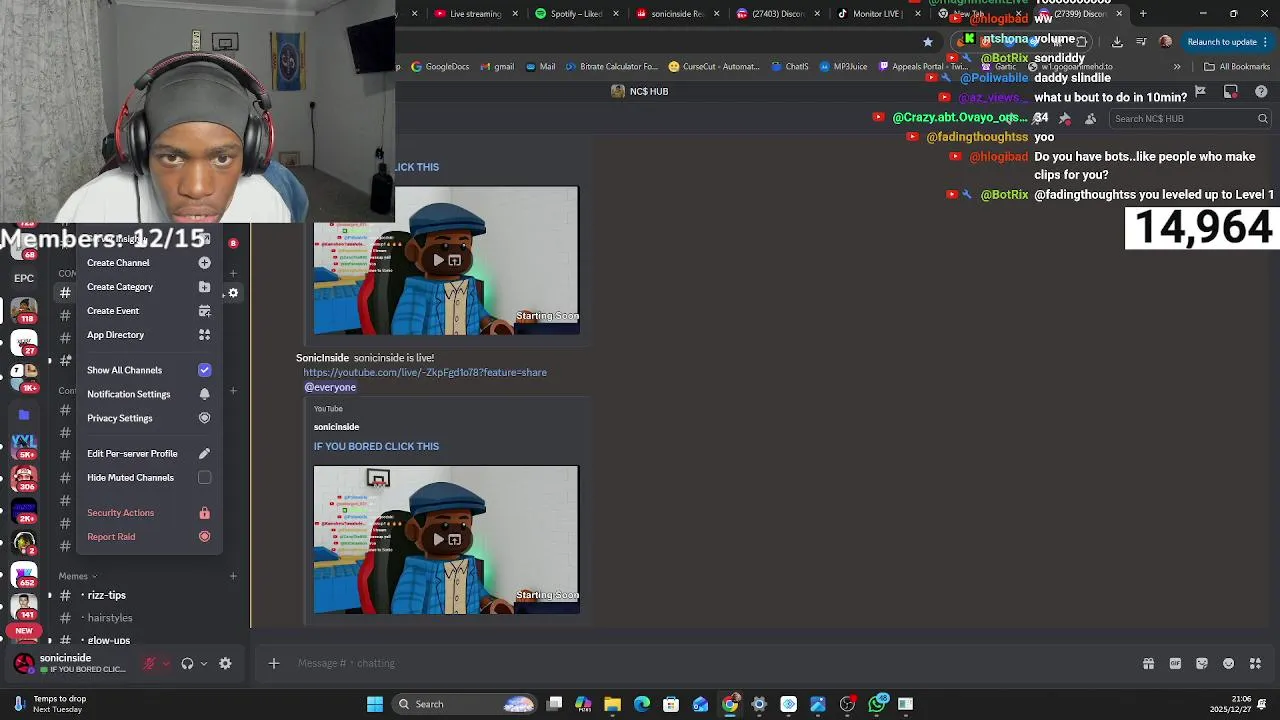Click the @everyone mention
This screenshot has height=720, width=1280.
[330, 387]
